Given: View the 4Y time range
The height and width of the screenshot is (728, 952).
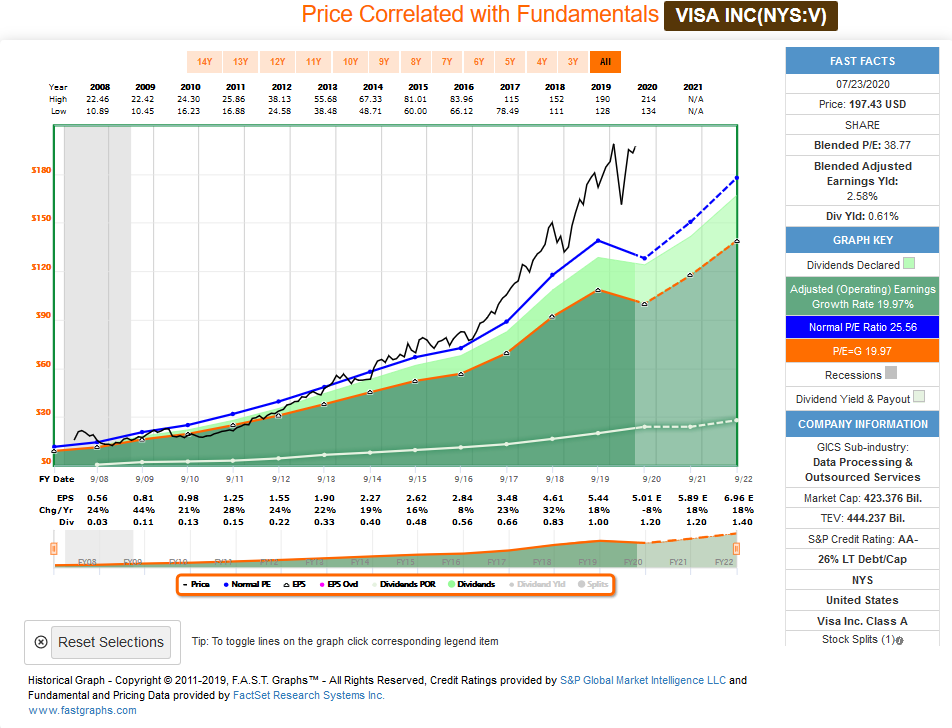Looking at the screenshot, I should tap(542, 62).
